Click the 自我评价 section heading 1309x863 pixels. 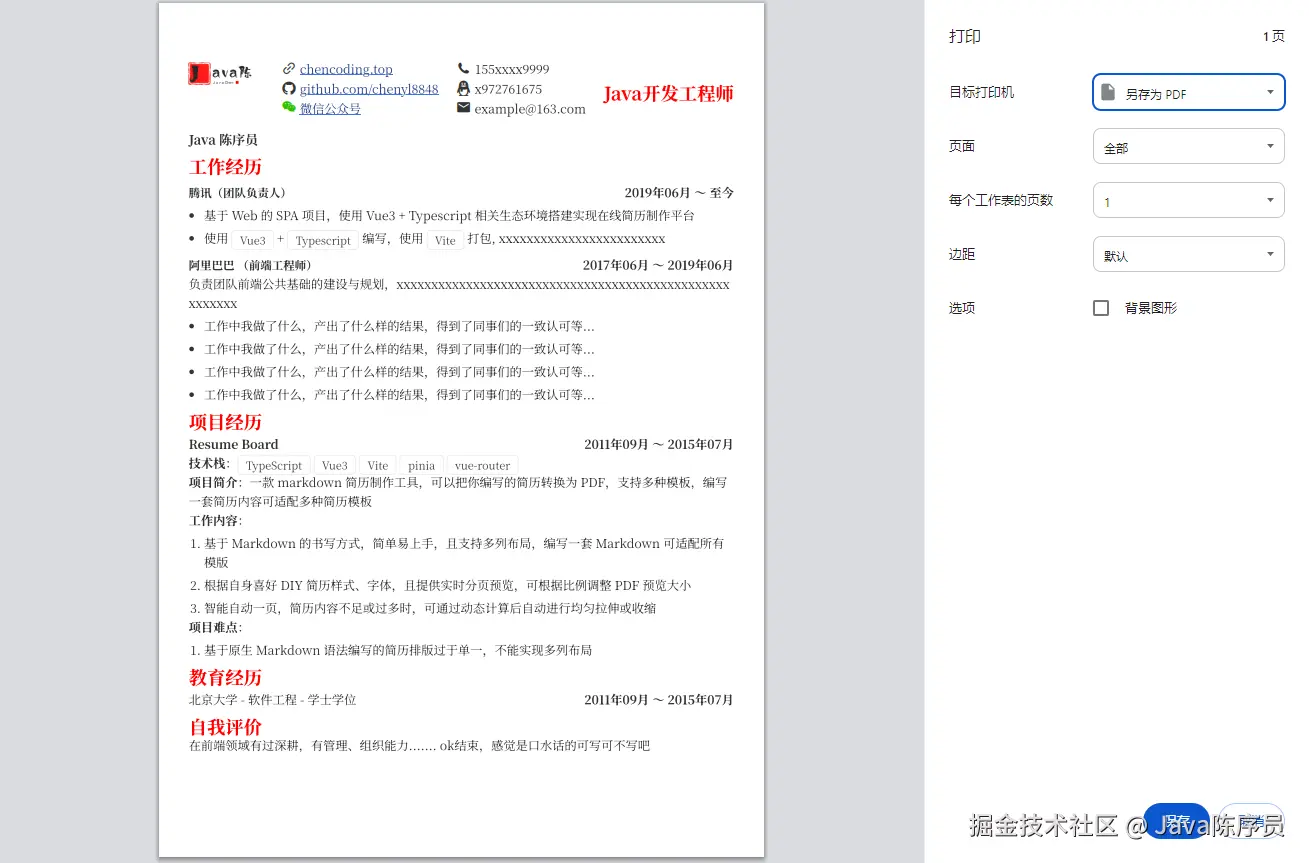coord(225,726)
